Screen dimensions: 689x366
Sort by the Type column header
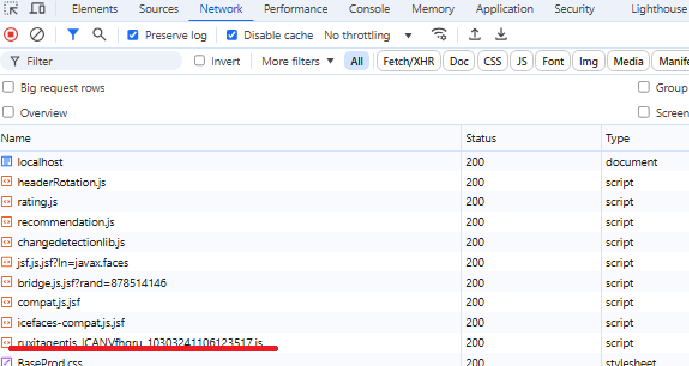click(x=645, y=138)
